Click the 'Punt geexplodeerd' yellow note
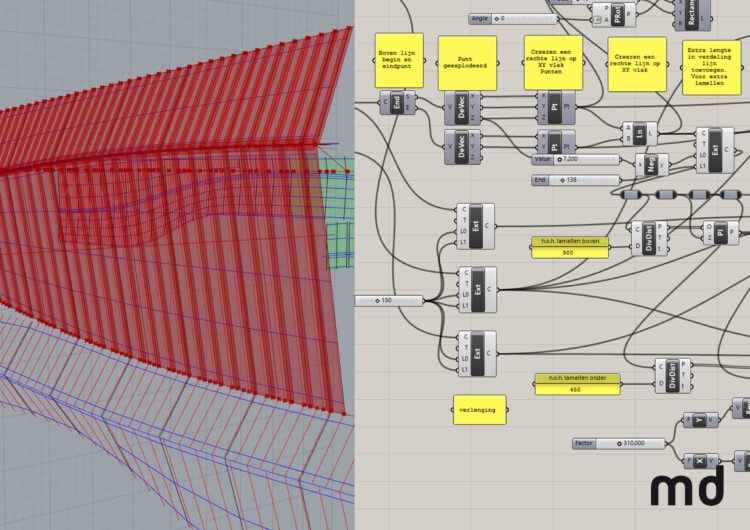This screenshot has width=750, height=530. coord(467,63)
